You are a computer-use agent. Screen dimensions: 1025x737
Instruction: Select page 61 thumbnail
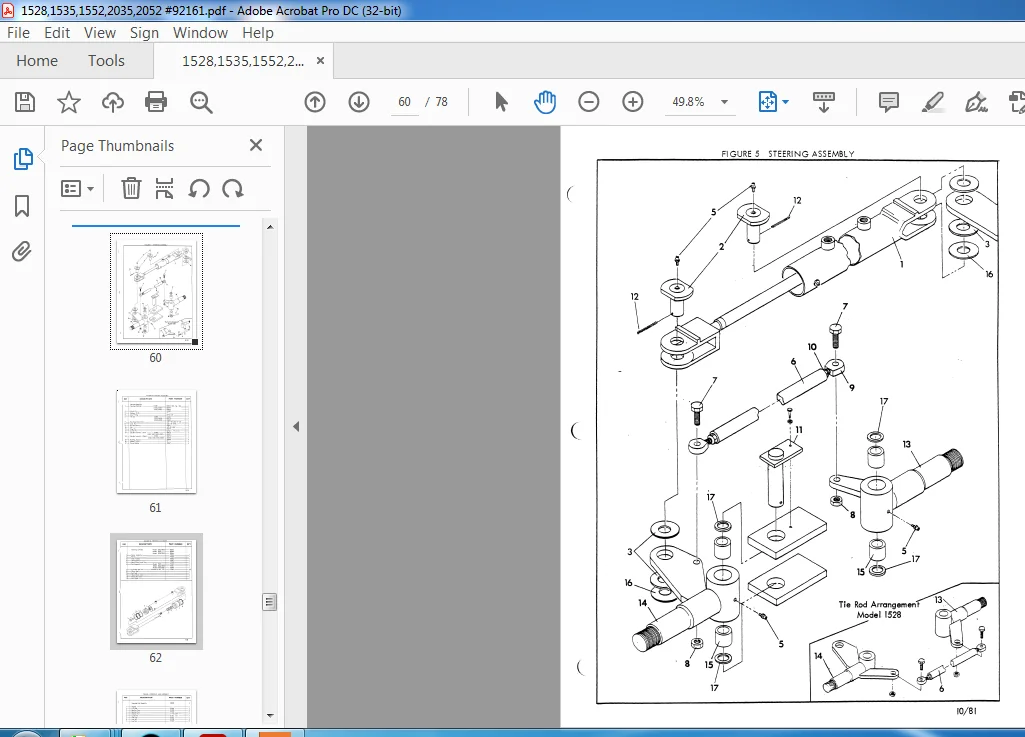tap(156, 441)
